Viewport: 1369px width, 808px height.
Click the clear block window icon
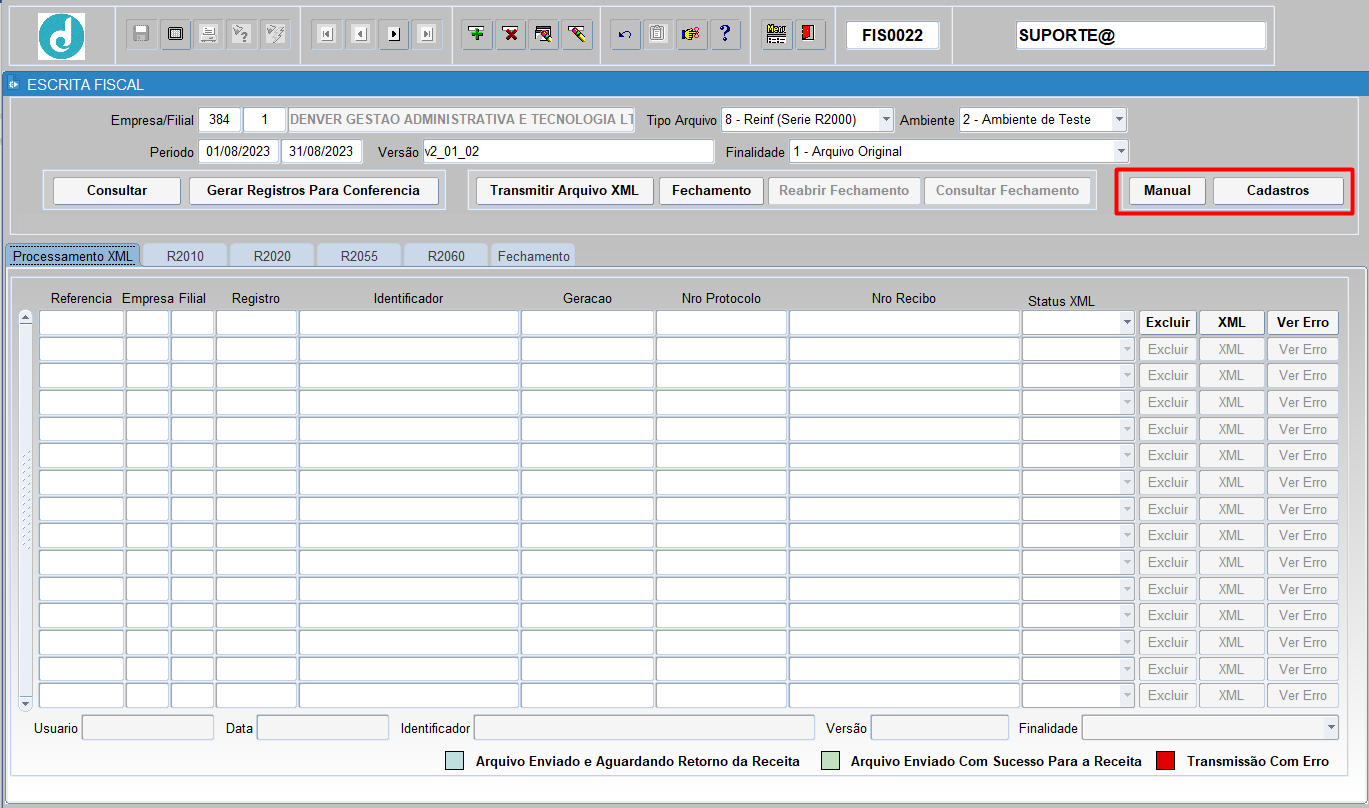(544, 34)
